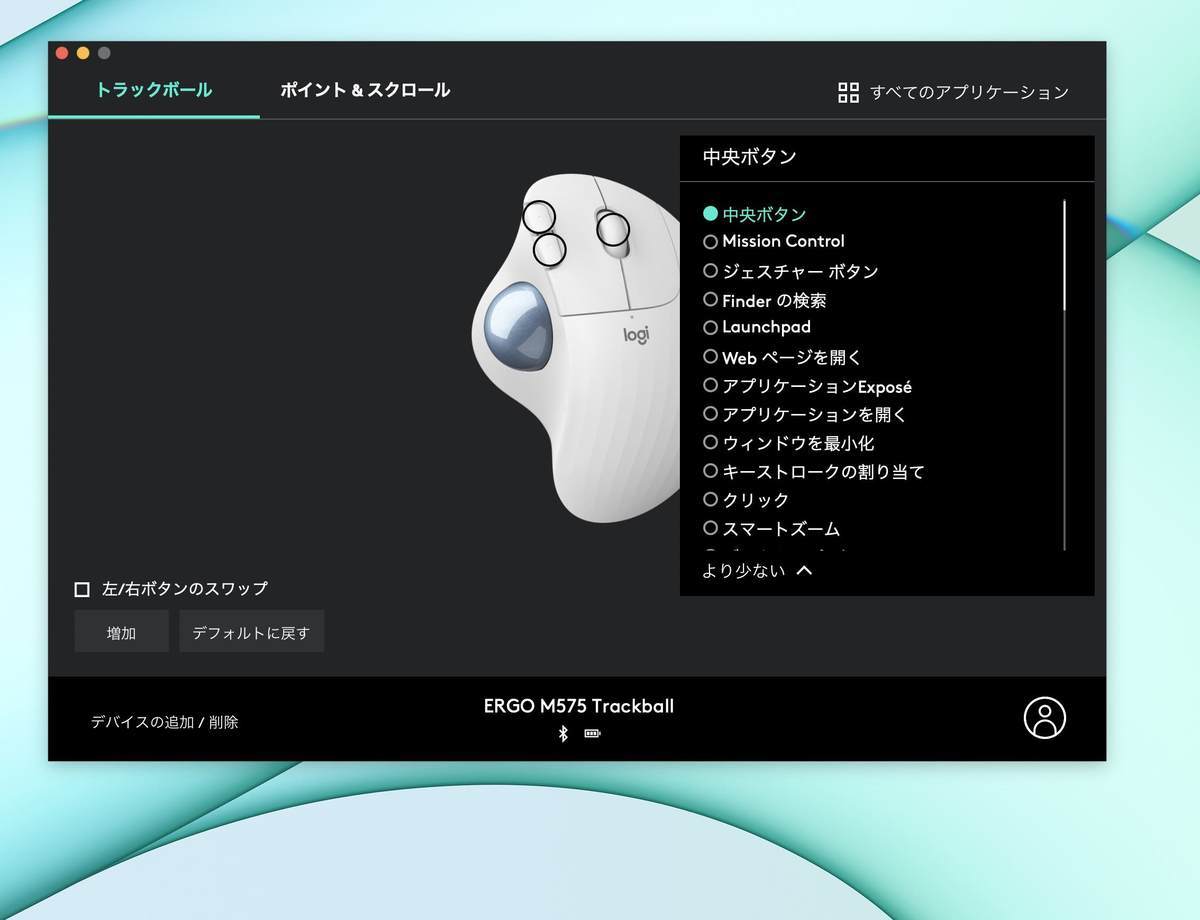
Task: Enable 左/右ボタンのスワップ checkbox
Action: [83, 590]
